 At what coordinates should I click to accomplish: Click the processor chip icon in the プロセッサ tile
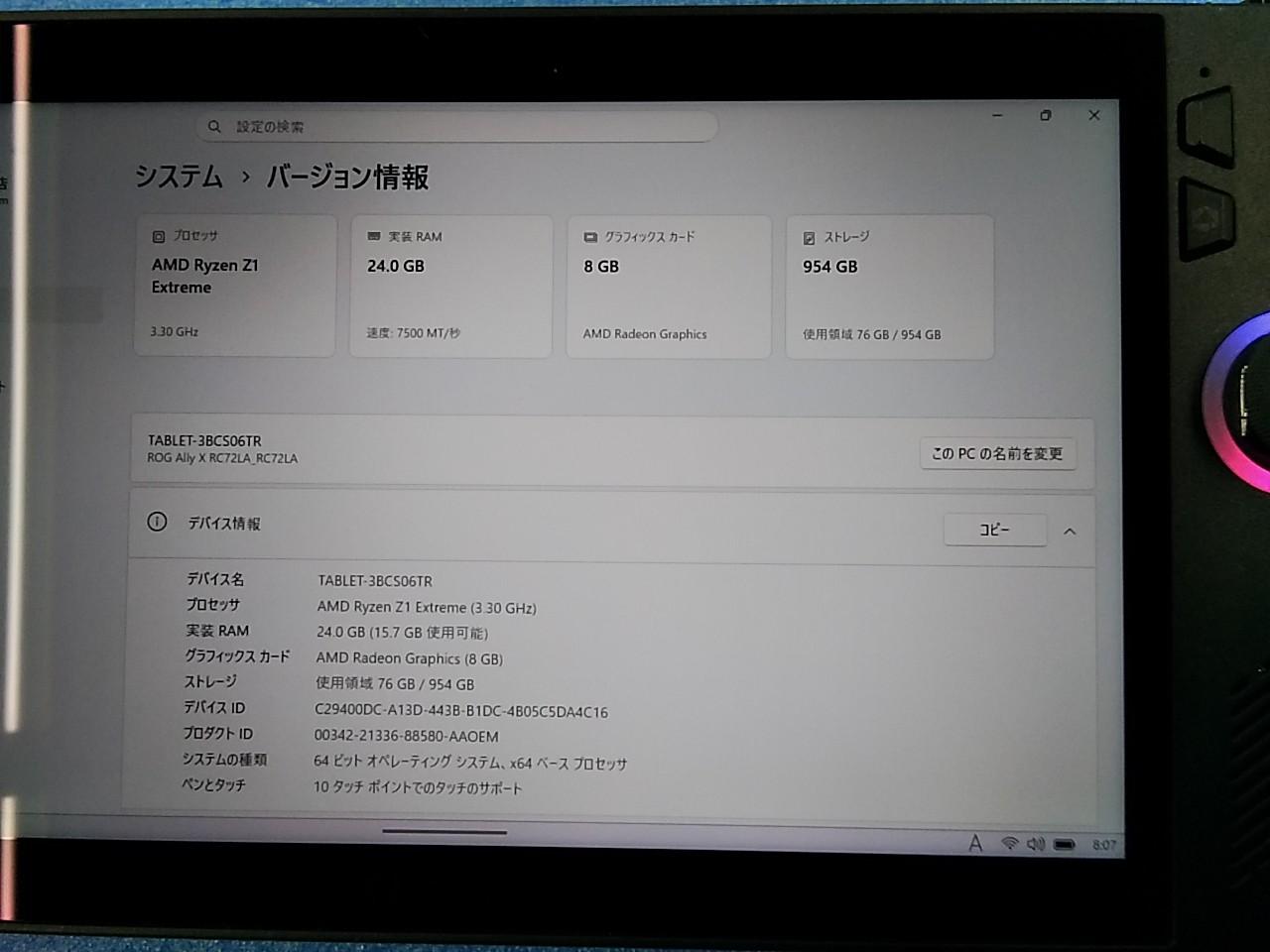159,237
